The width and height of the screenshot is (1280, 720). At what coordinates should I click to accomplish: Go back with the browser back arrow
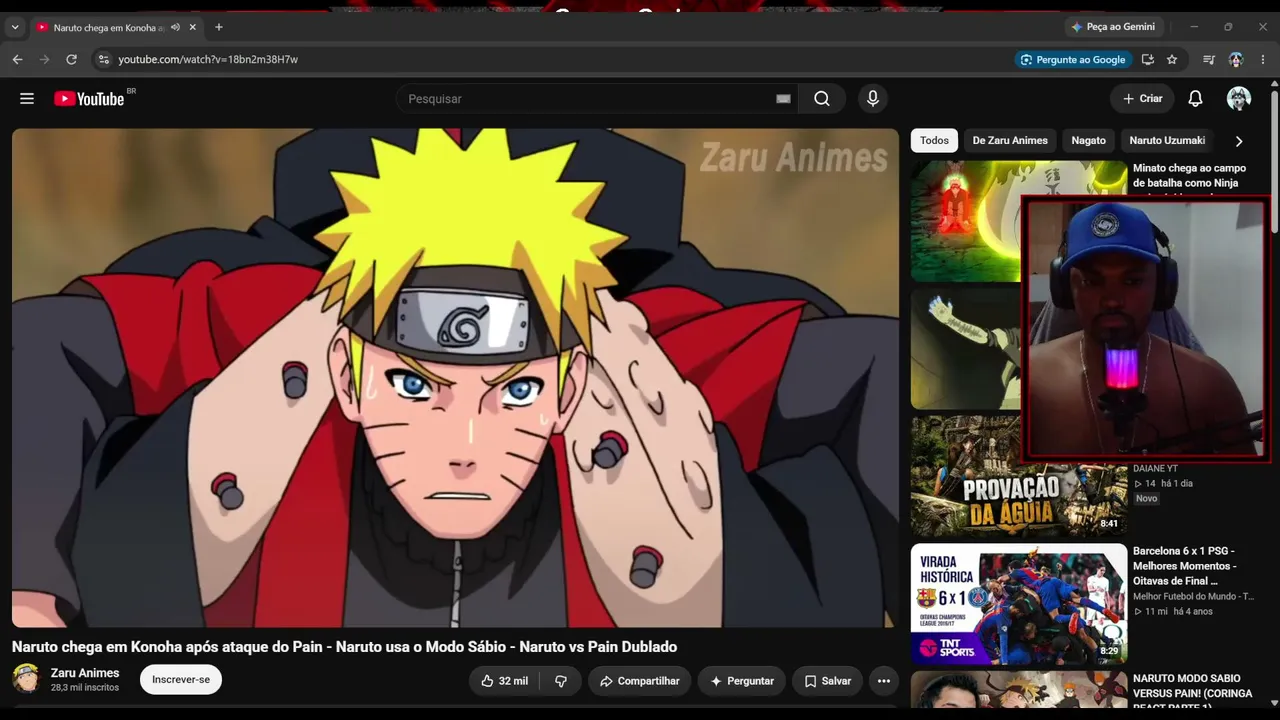tap(17, 60)
